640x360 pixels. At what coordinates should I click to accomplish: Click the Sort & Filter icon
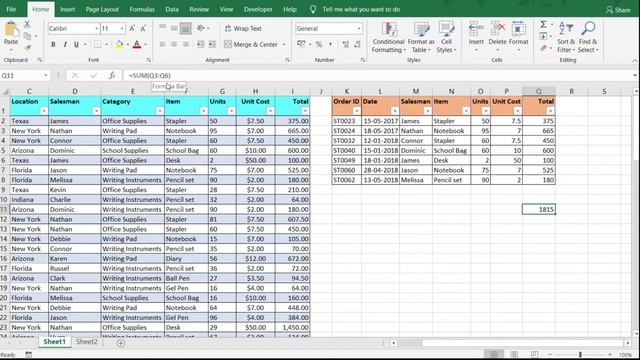point(566,29)
